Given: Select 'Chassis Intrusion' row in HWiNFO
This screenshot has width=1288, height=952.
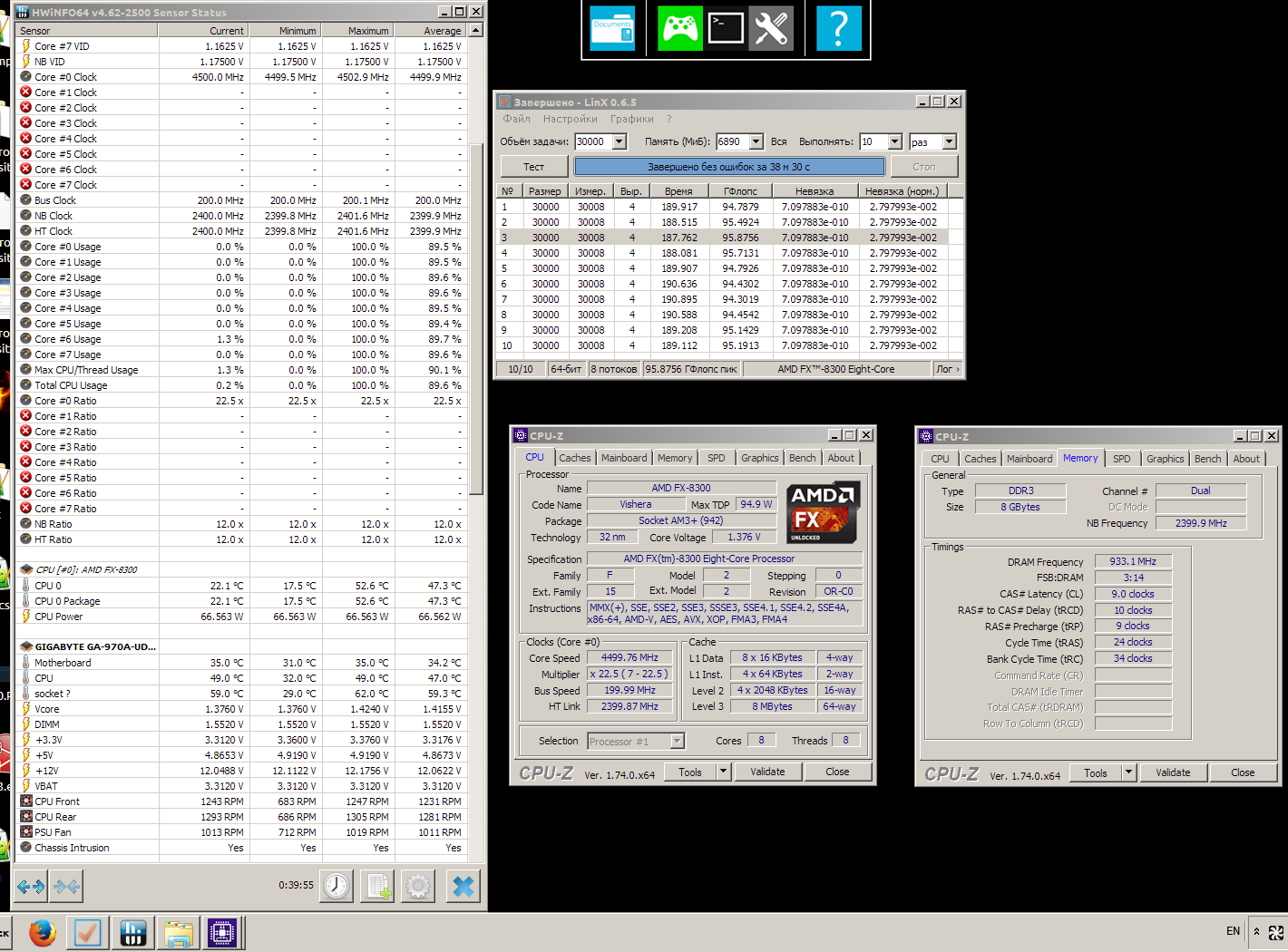Looking at the screenshot, I should pyautogui.click(x=241, y=848).
